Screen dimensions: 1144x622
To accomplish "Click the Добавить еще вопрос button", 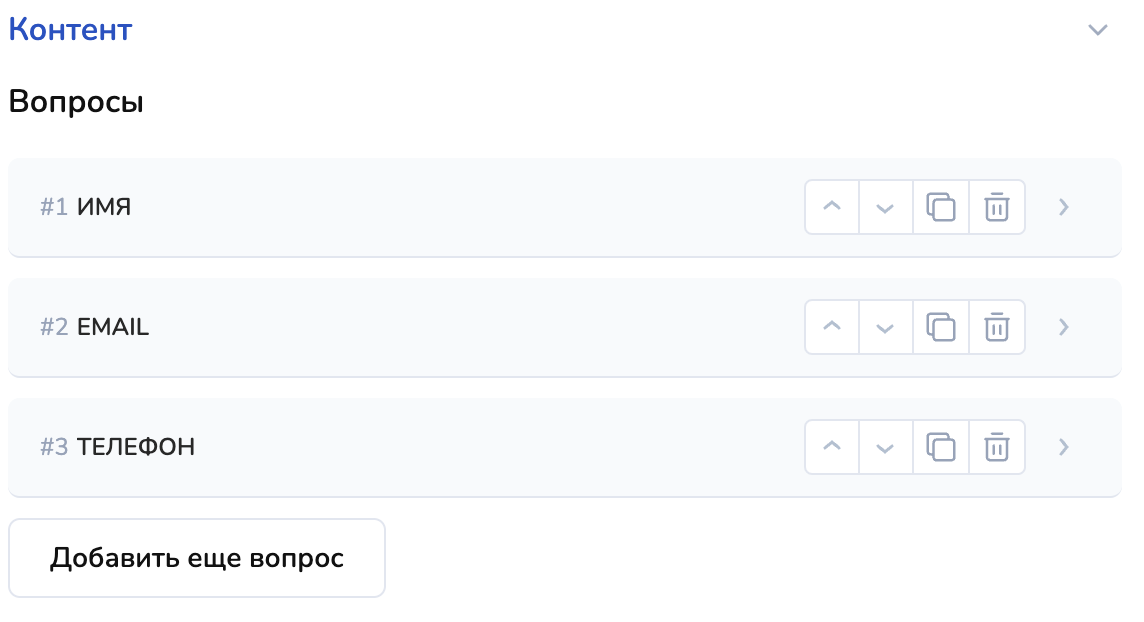I will point(197,558).
